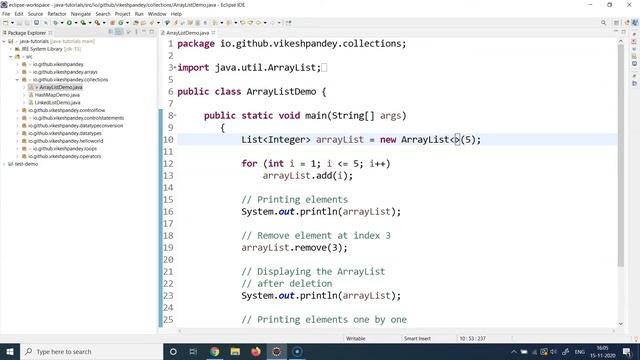Click the Coverage run icon
The height and width of the screenshot is (360, 640).
click(x=83, y=23)
